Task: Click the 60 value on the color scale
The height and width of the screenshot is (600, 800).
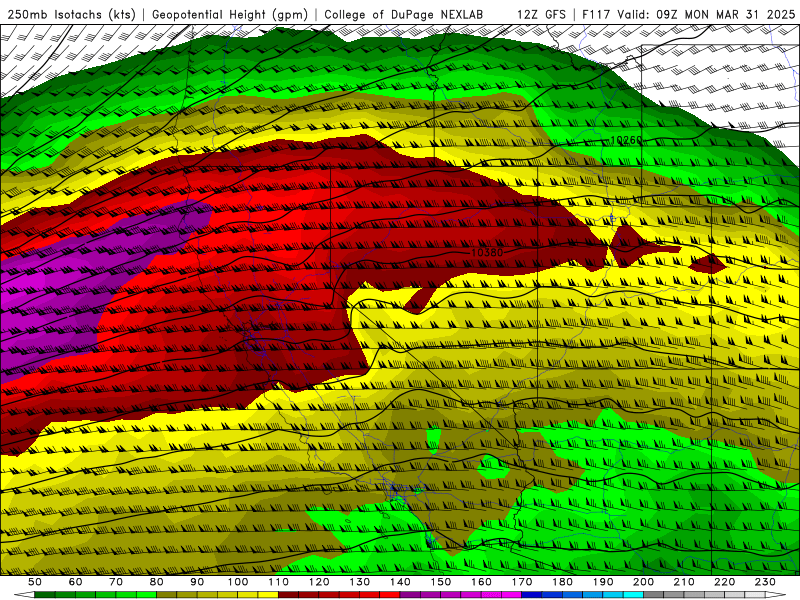Action: click(76, 582)
